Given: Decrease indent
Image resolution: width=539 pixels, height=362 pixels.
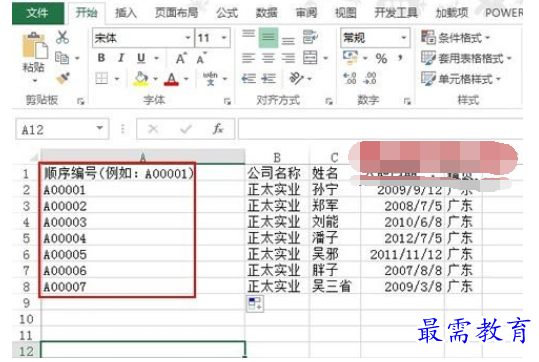Looking at the screenshot, I should (x=248, y=79).
